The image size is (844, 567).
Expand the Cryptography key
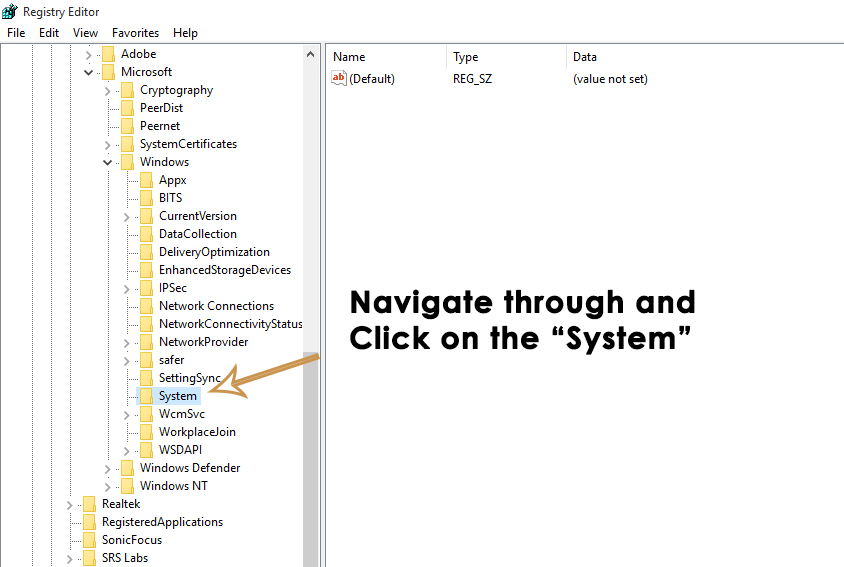108,90
